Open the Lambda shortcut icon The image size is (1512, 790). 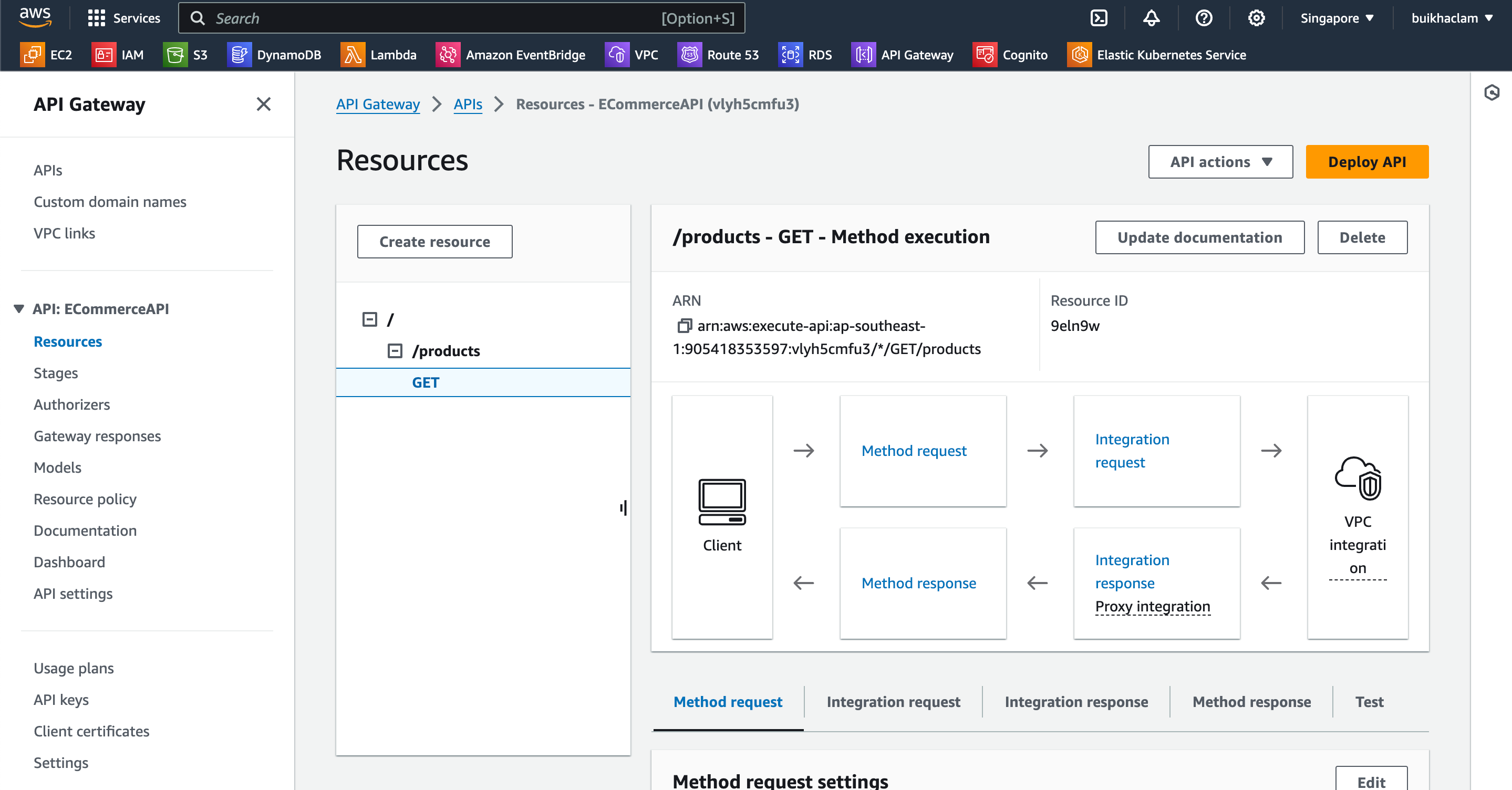tap(352, 55)
